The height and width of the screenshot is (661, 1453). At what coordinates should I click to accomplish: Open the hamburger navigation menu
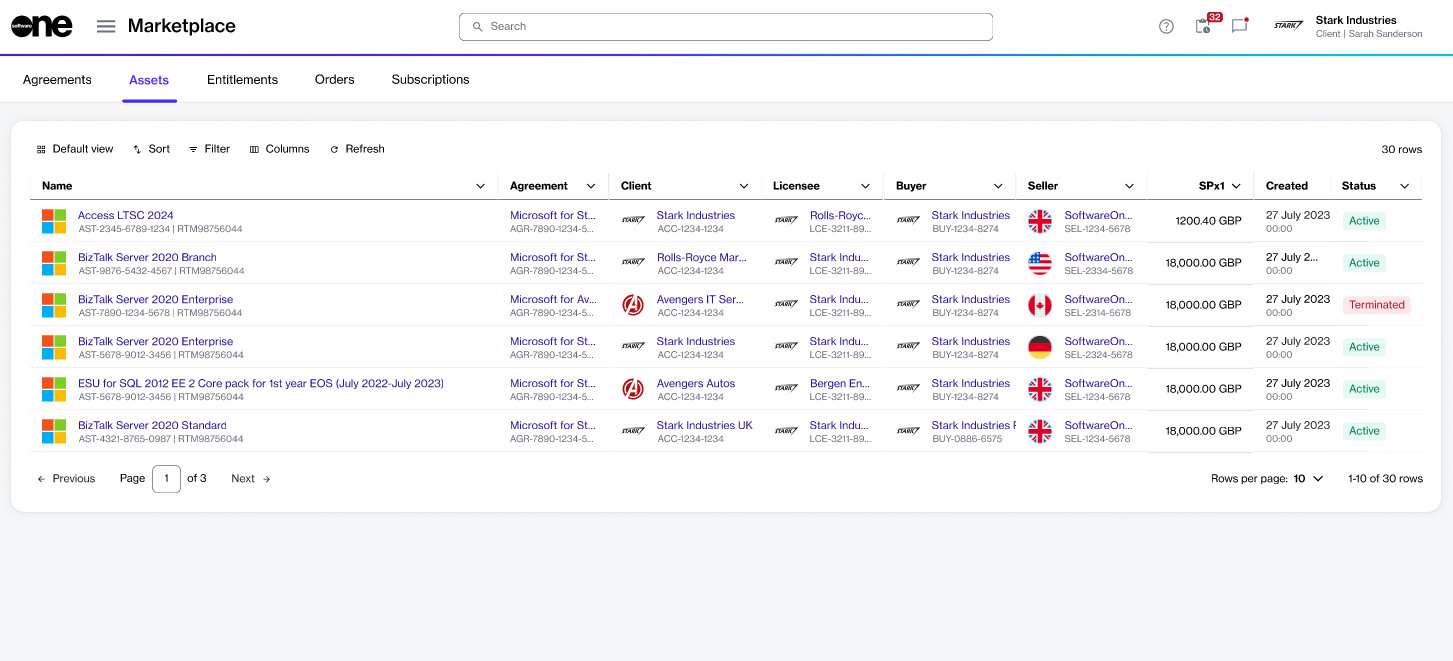(x=106, y=26)
